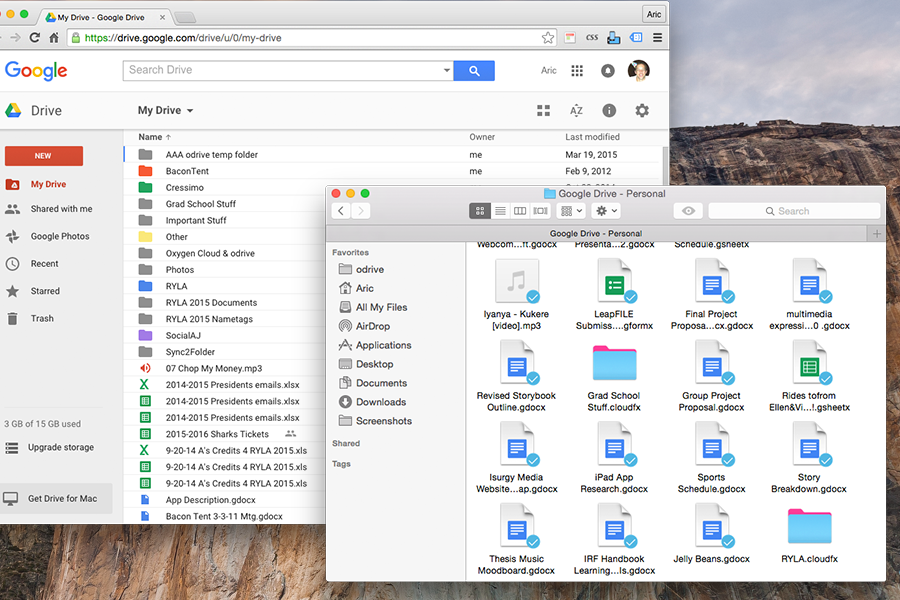
Task: Select LeapFILE Submission gformx file icon
Action: 615,281
